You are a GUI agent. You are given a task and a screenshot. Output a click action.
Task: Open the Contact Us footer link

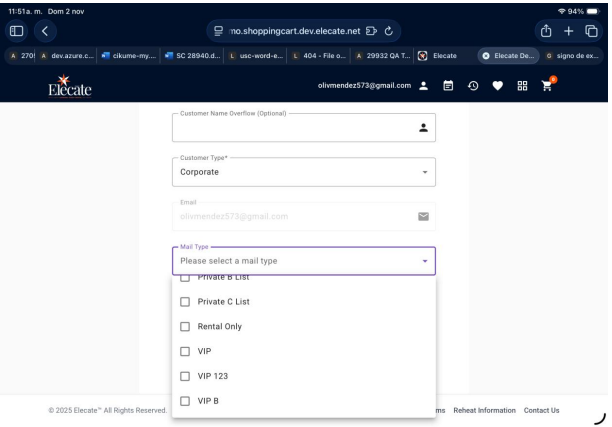click(542, 410)
